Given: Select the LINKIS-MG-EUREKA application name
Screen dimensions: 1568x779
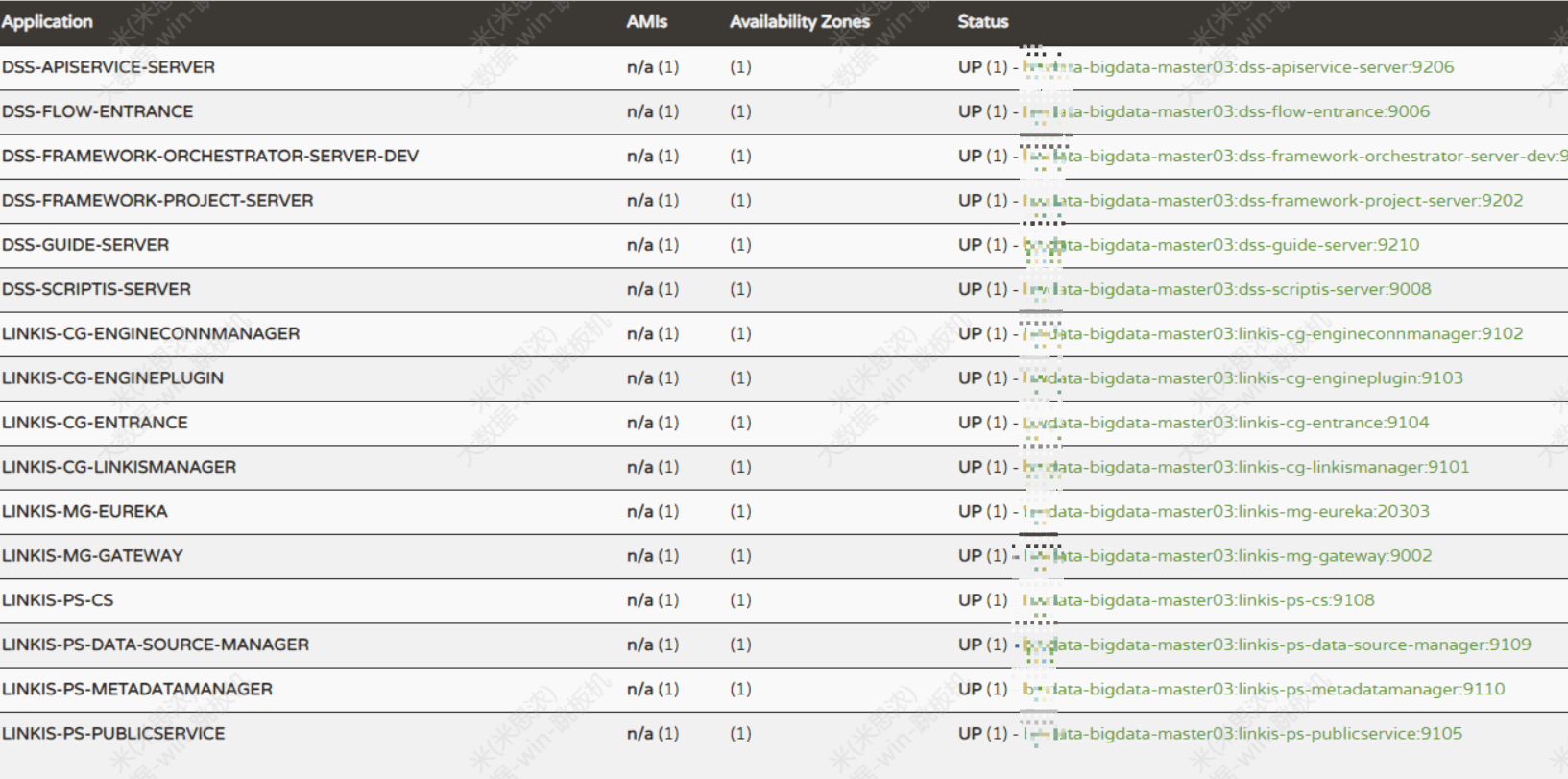Looking at the screenshot, I should click(x=84, y=511).
